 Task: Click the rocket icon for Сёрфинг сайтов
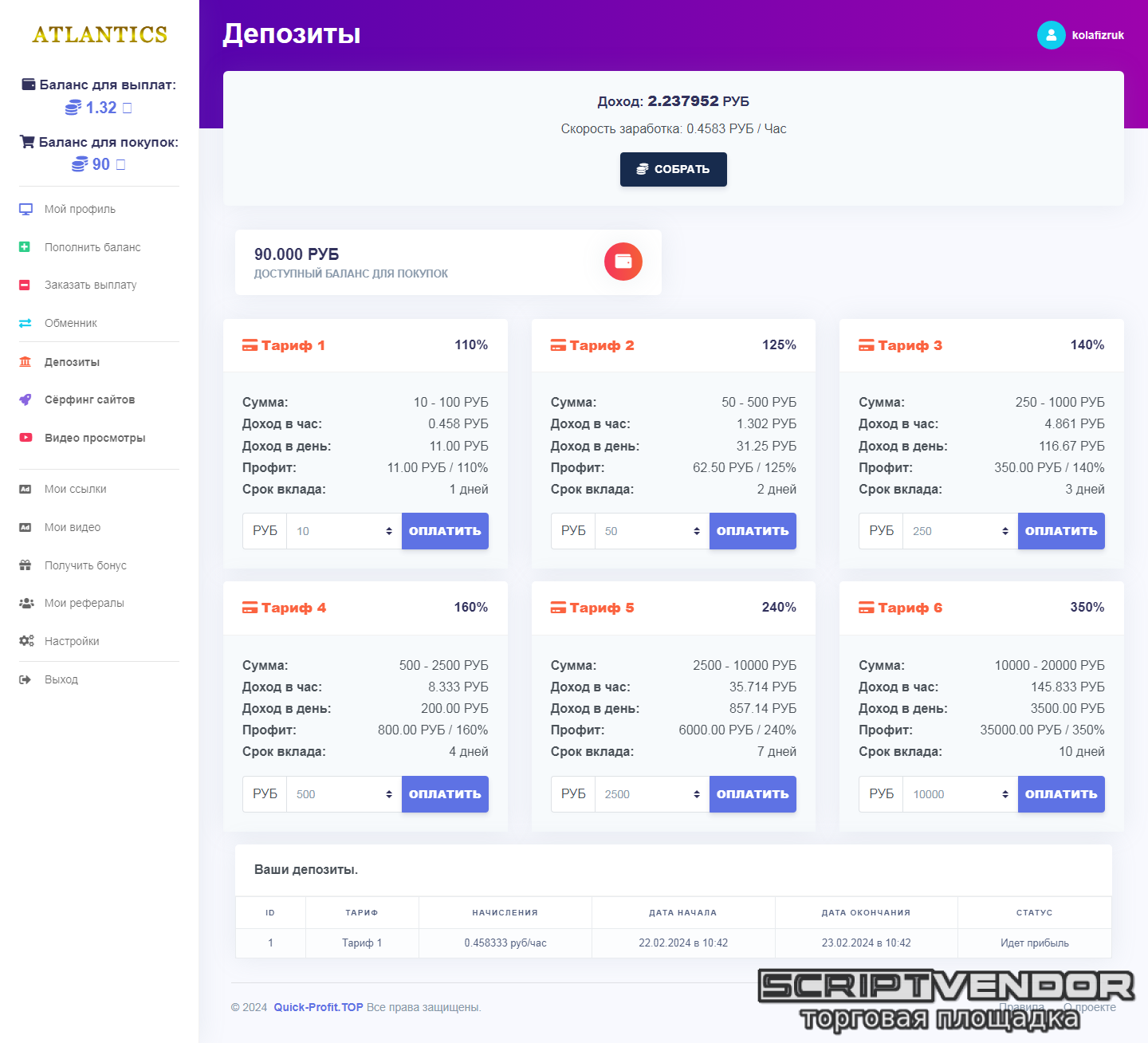click(x=26, y=400)
